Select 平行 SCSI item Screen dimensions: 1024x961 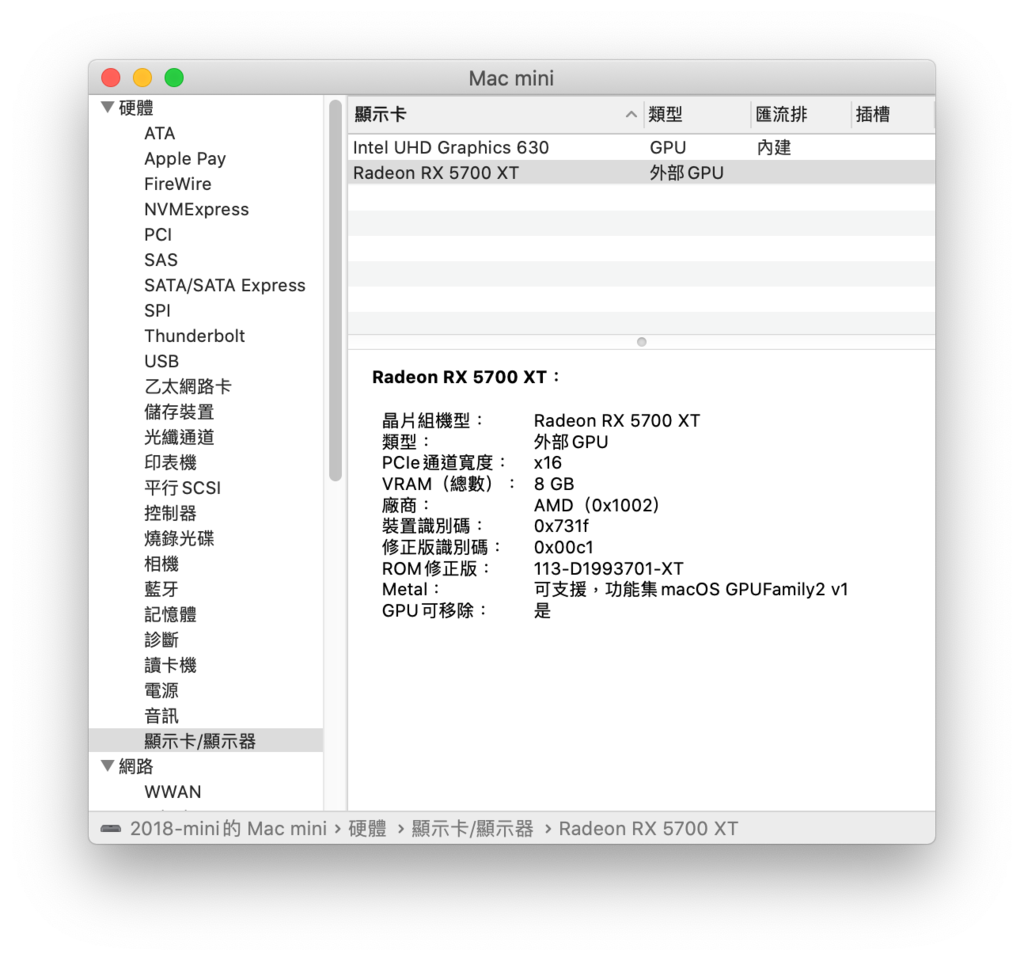coord(183,488)
